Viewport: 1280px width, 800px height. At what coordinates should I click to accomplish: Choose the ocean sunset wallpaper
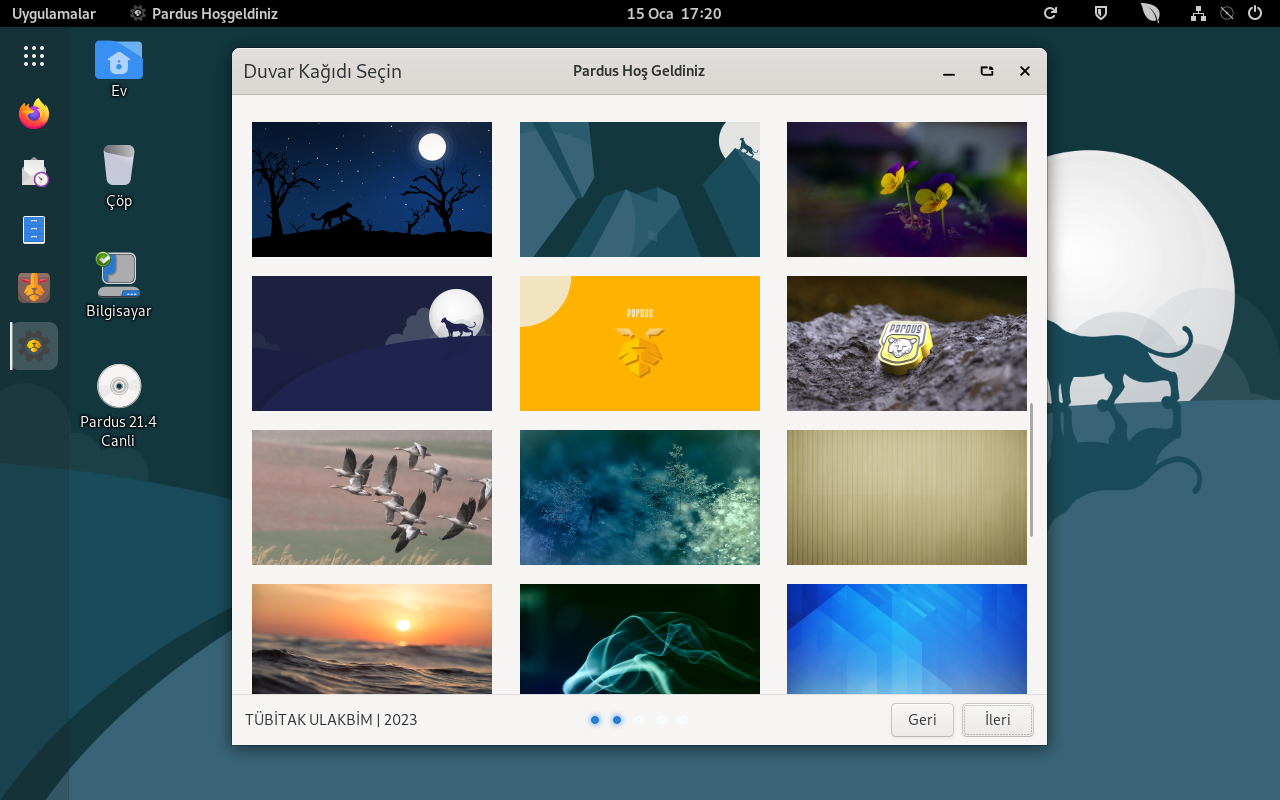[372, 639]
